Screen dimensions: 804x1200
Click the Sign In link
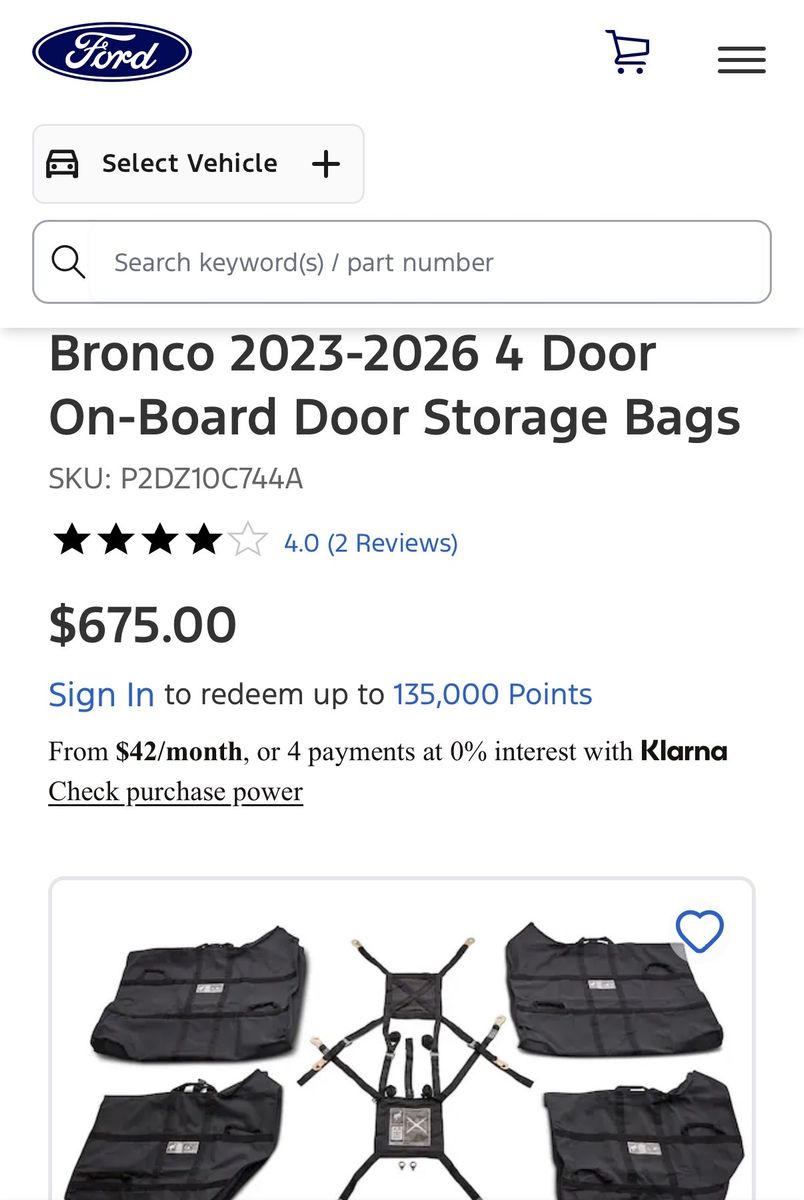(101, 694)
